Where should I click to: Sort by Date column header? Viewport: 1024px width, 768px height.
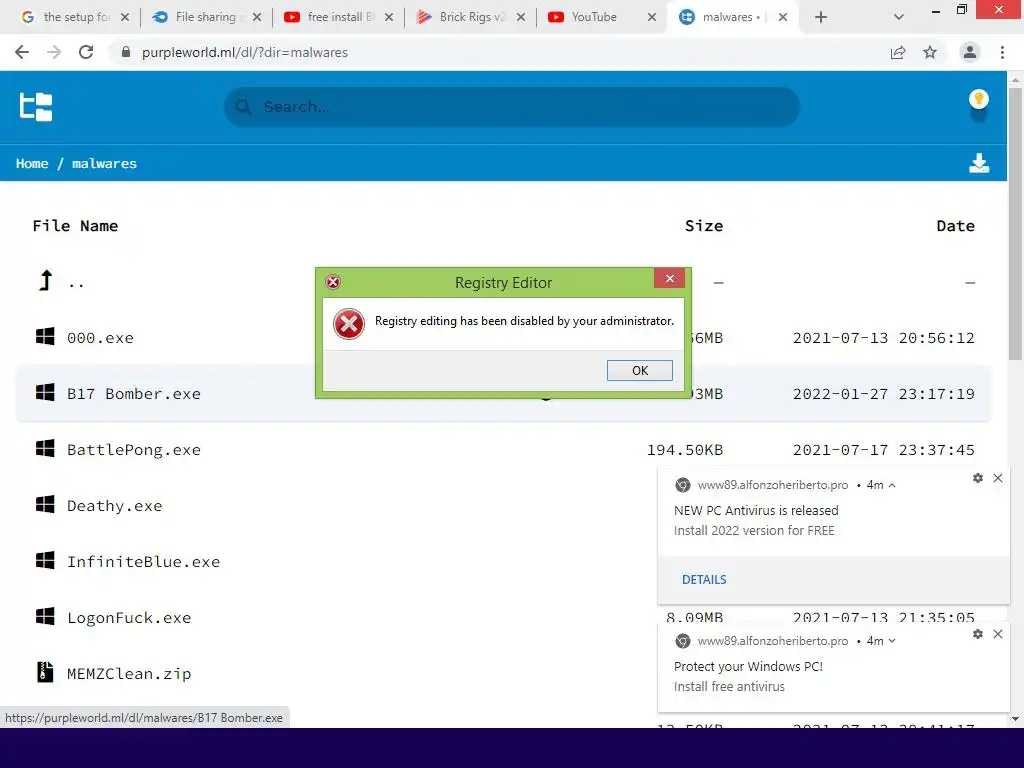pyautogui.click(x=955, y=226)
